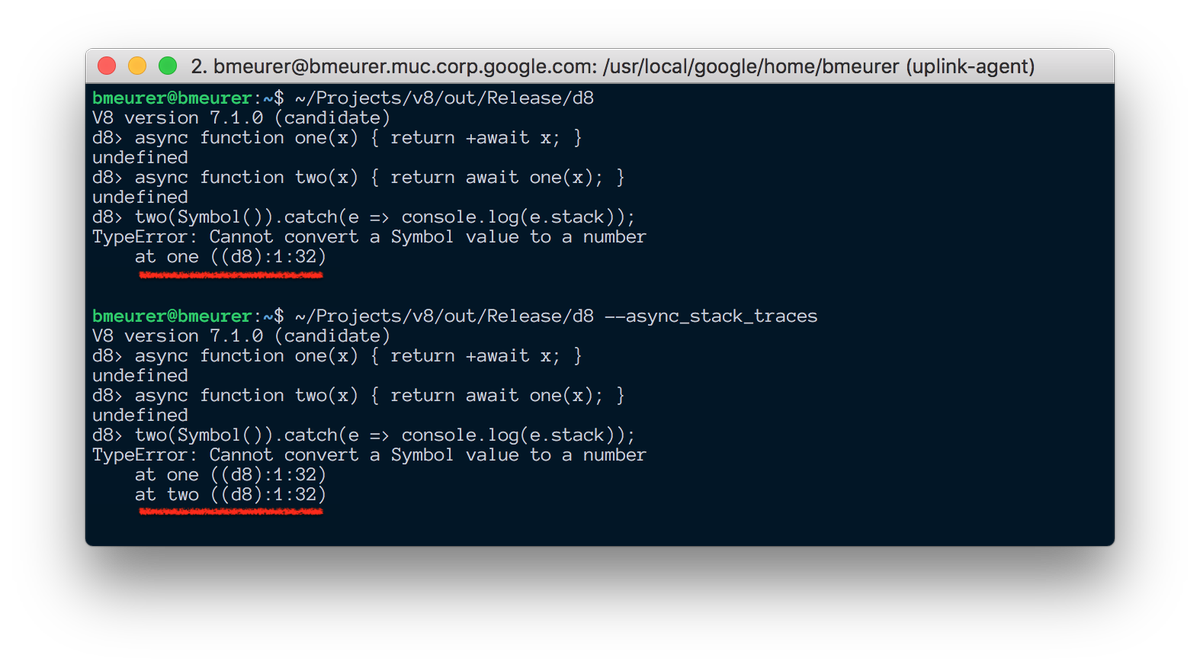Image resolution: width=1200 pixels, height=668 pixels.
Task: Click second 'V8 version 7.1.0 (candidate)' line
Action: (x=241, y=336)
